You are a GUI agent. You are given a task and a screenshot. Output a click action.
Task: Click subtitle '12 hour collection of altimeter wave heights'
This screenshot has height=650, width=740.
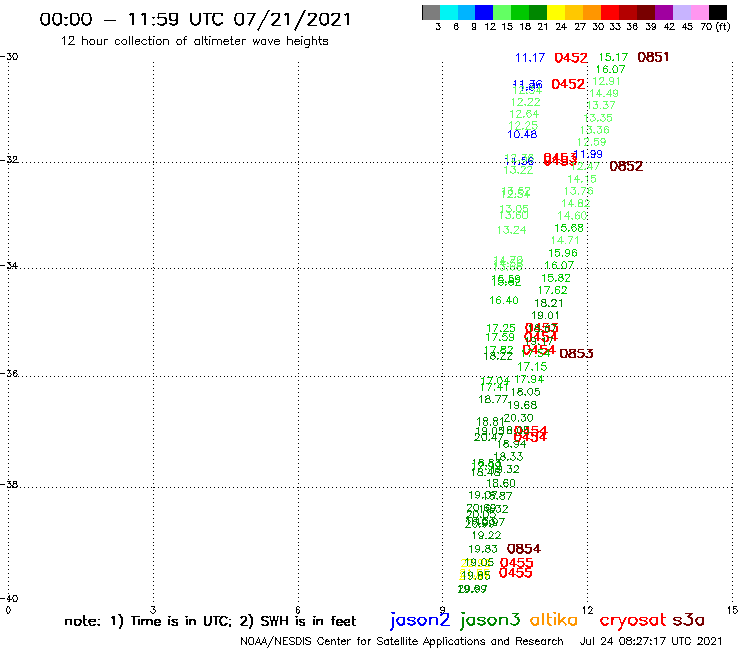194,41
